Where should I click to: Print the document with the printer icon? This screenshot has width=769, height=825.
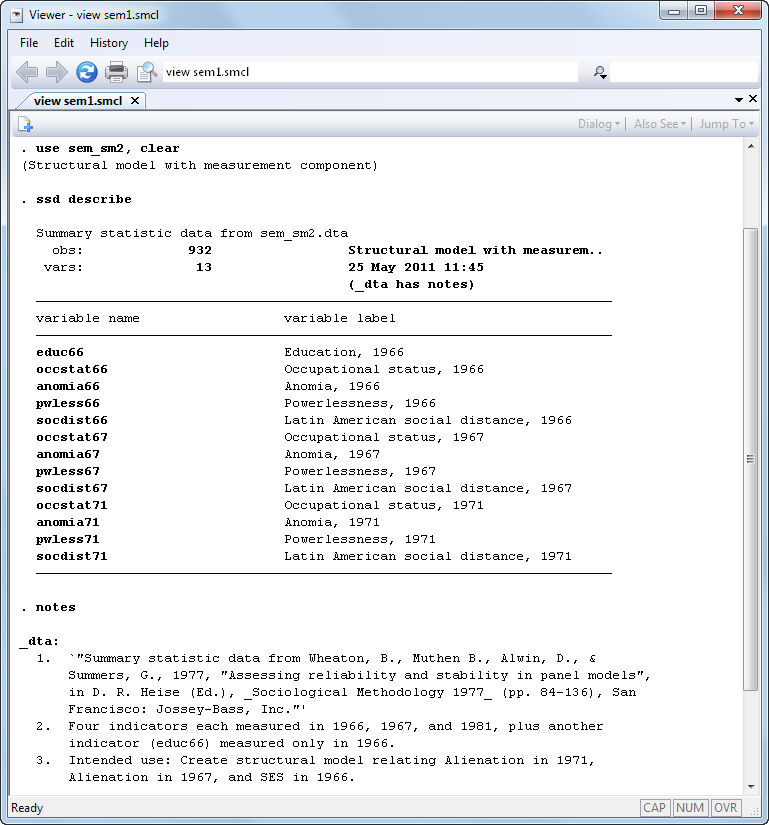(x=116, y=72)
